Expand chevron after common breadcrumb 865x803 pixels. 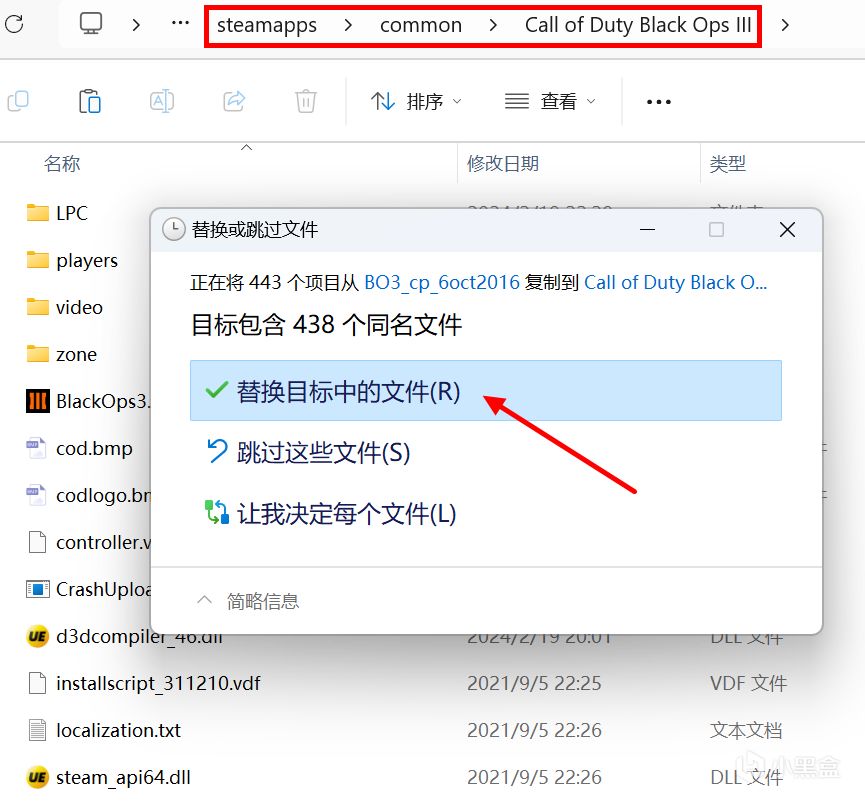click(x=493, y=25)
